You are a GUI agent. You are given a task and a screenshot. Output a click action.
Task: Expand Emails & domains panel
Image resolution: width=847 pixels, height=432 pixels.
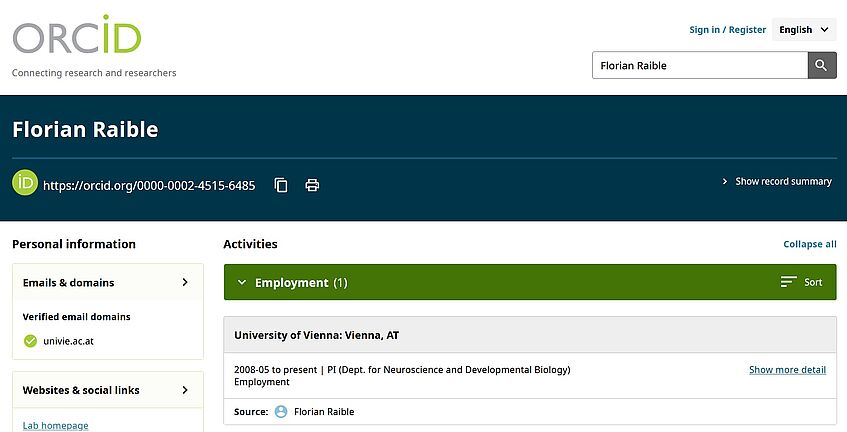185,283
